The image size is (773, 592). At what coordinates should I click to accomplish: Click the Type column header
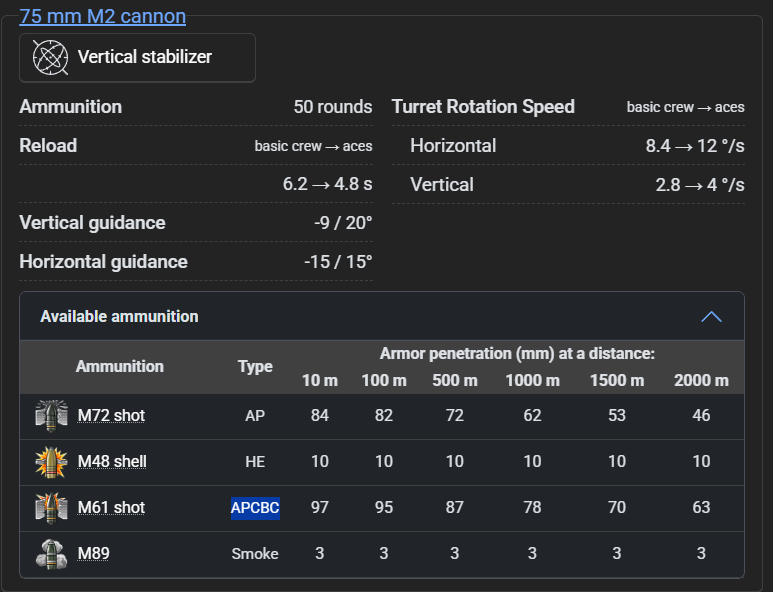click(255, 366)
